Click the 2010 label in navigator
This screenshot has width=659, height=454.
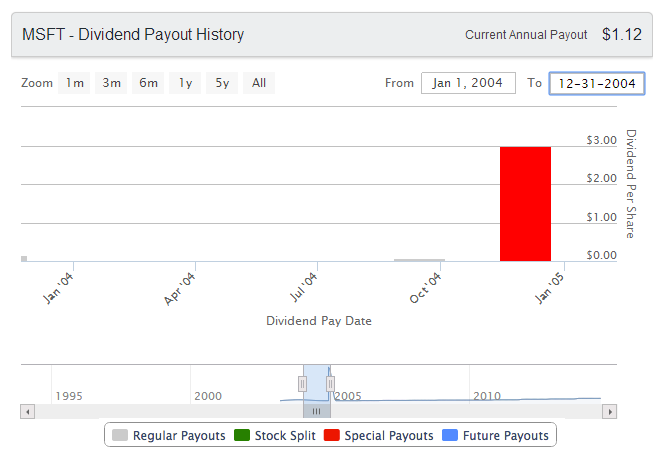click(487, 396)
